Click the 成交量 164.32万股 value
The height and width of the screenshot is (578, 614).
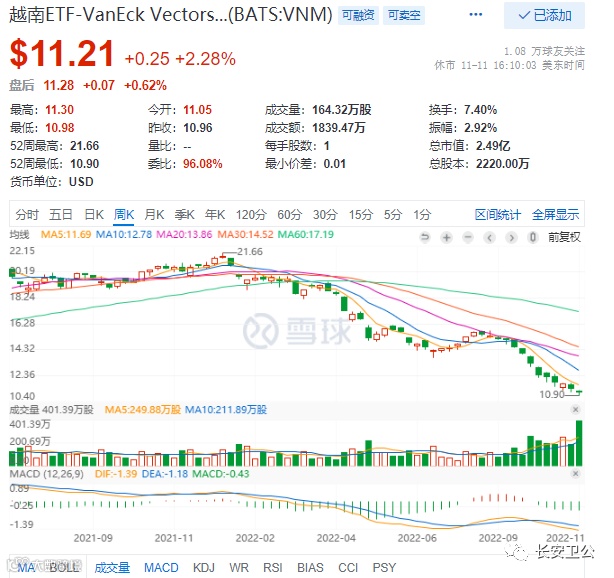click(x=341, y=110)
